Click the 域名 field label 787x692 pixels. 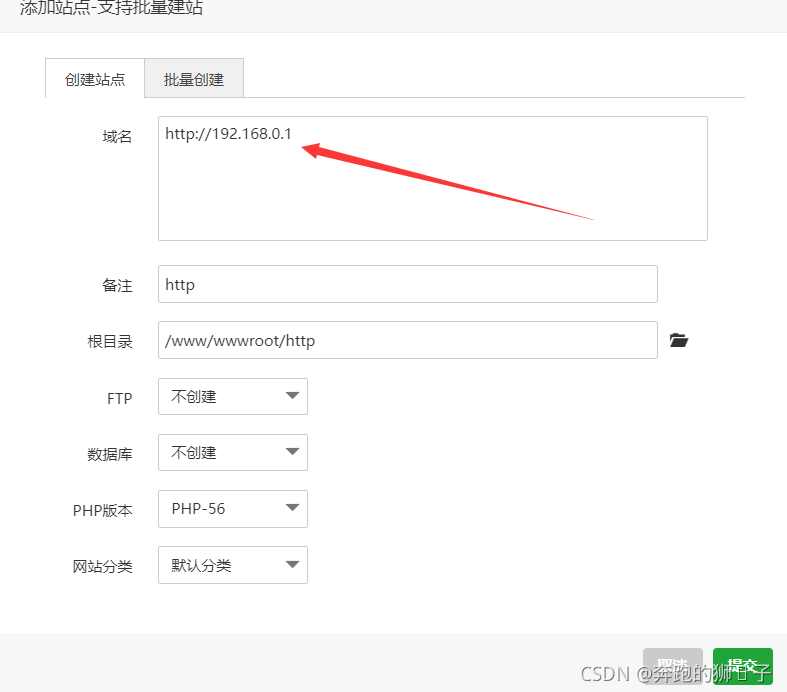117,136
